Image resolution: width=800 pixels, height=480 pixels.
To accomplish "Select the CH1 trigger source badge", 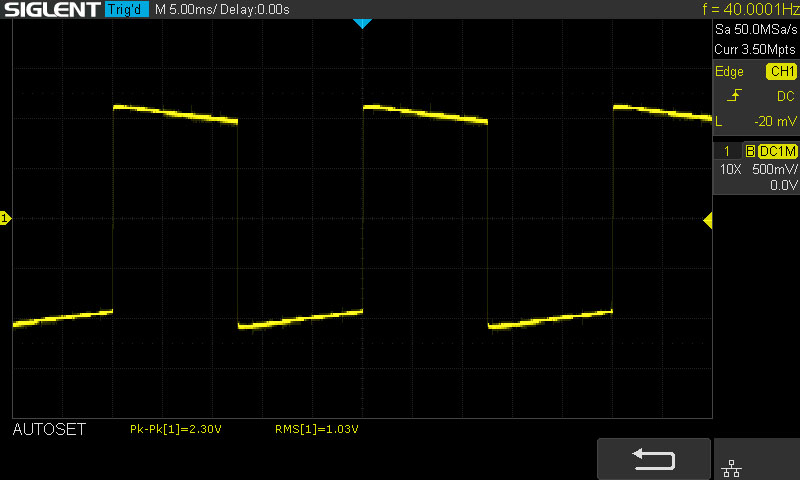I will pyautogui.click(x=781, y=71).
